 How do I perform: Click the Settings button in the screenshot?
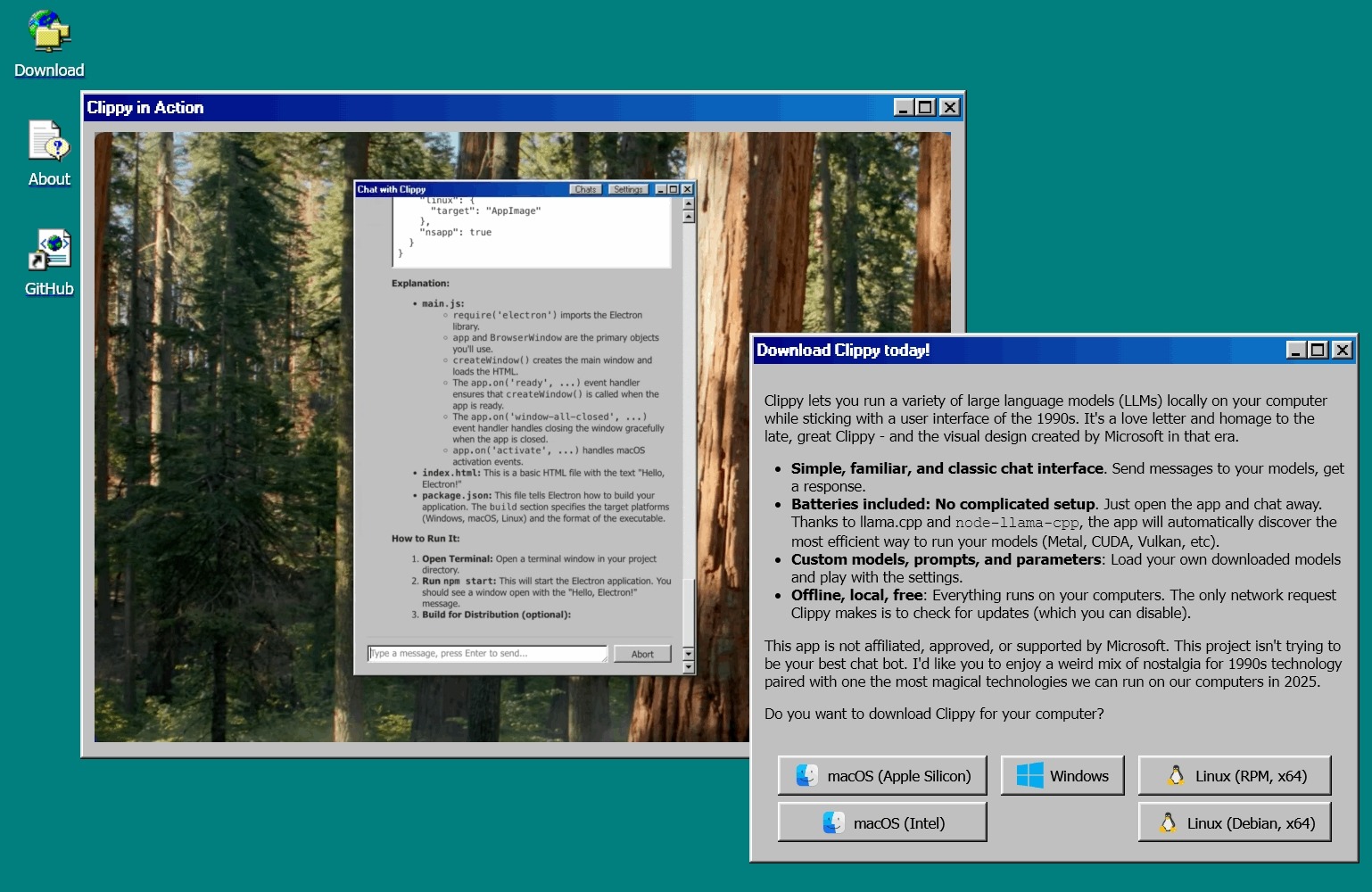(x=628, y=189)
